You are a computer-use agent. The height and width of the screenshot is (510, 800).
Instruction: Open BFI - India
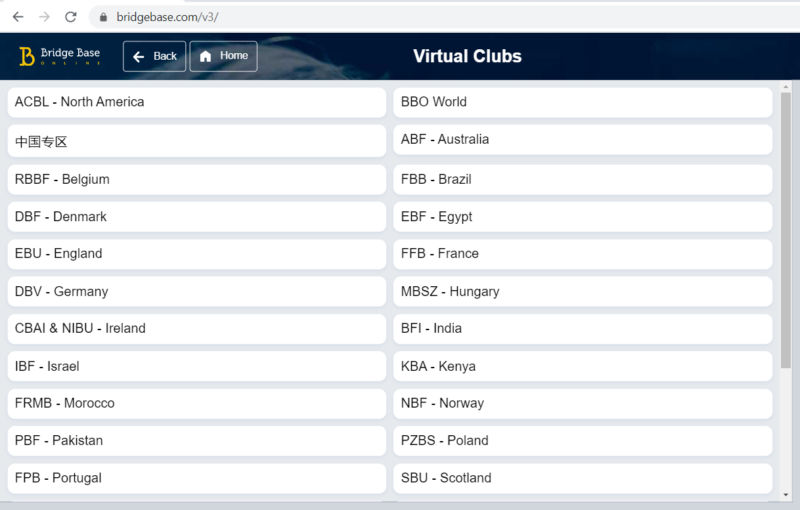[x=583, y=328]
